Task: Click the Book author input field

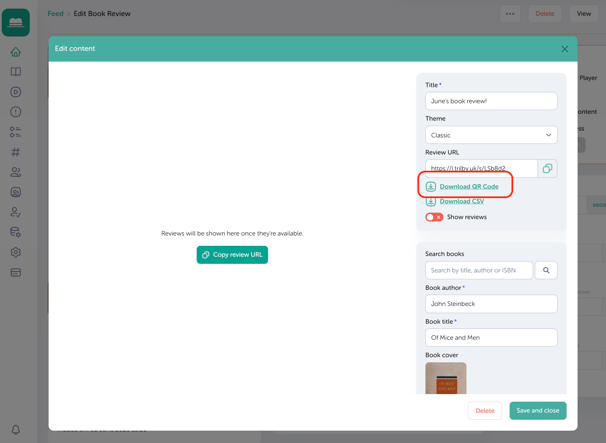Action: 491,304
